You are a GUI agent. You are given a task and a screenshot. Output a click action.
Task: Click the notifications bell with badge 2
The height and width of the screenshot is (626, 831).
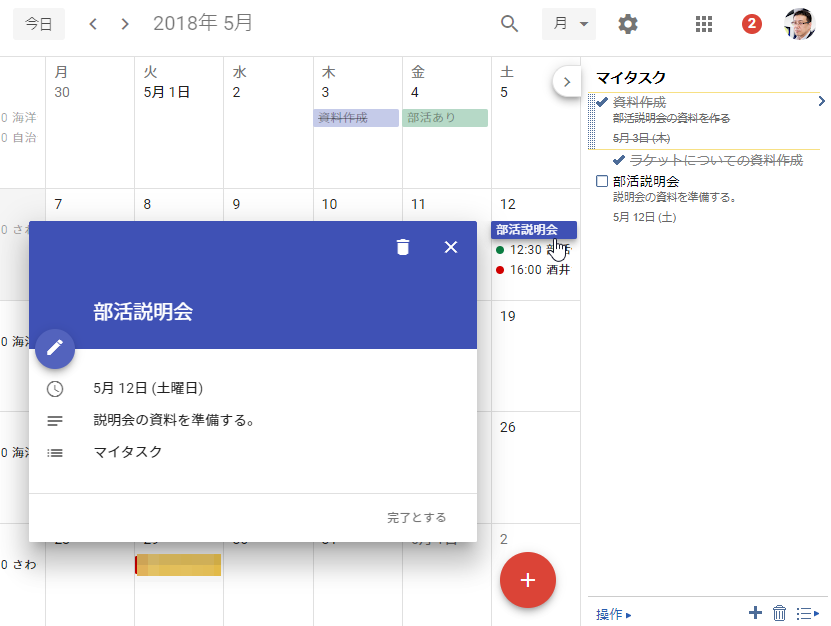(x=751, y=23)
